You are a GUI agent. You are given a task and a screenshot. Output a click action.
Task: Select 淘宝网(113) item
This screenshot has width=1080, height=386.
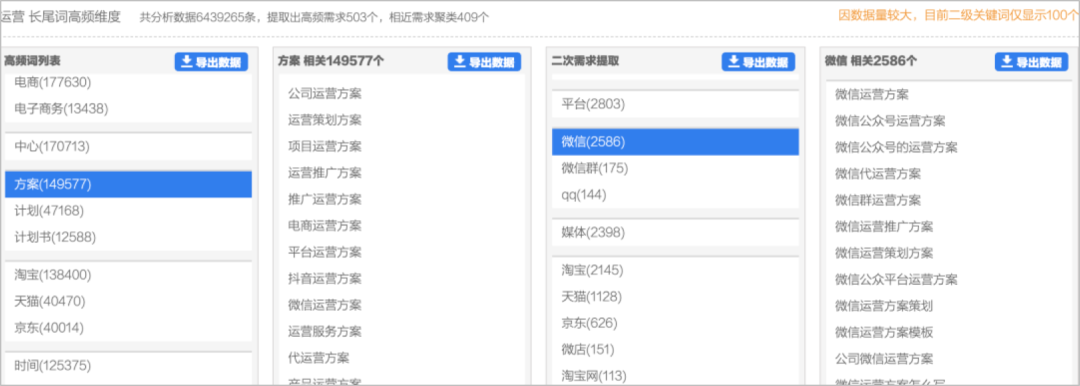[594, 375]
